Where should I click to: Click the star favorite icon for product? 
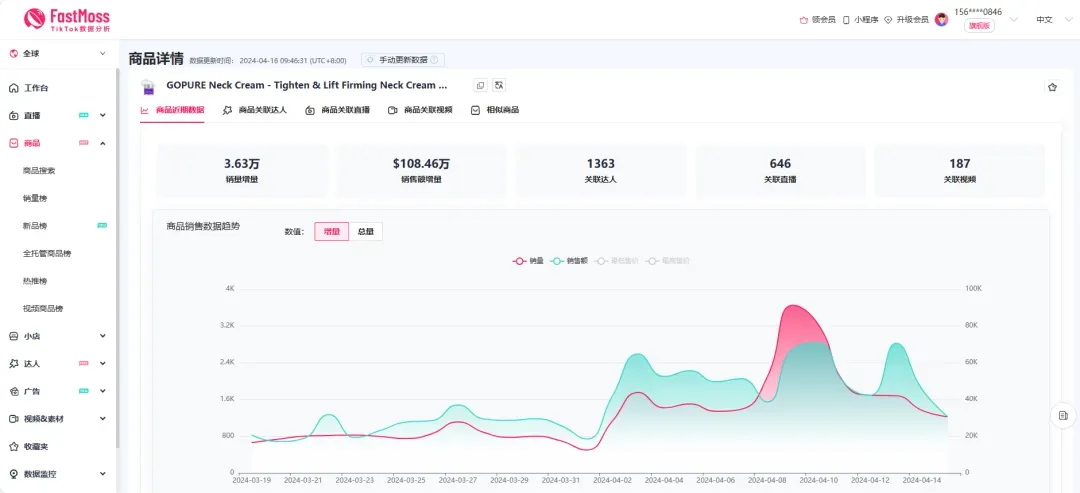(x=1052, y=87)
